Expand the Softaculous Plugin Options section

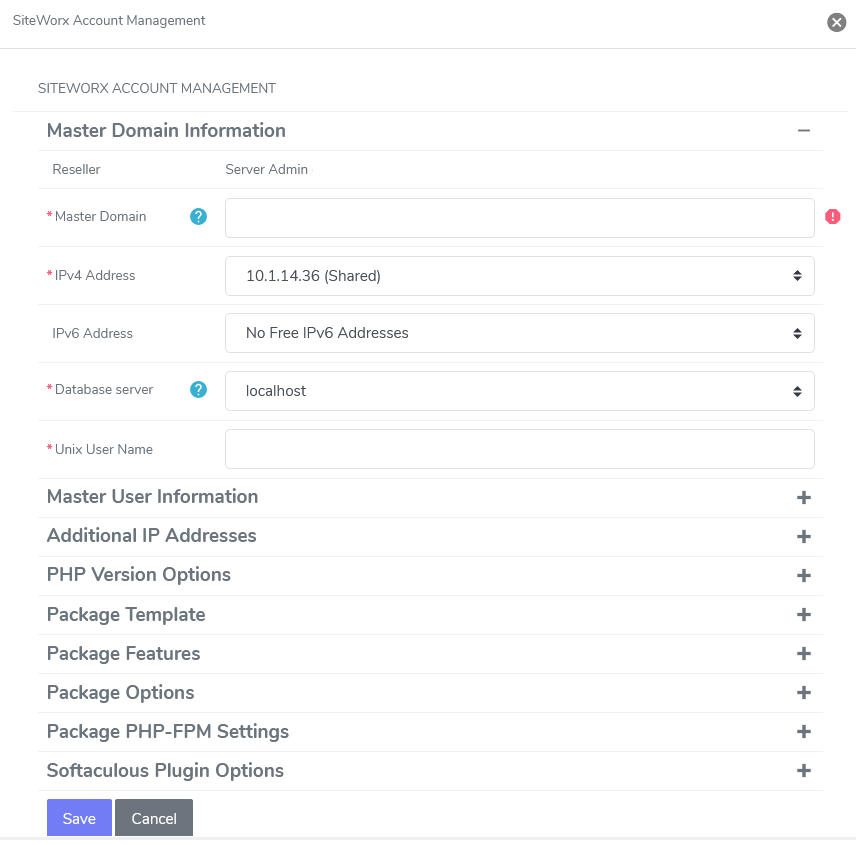tap(803, 770)
